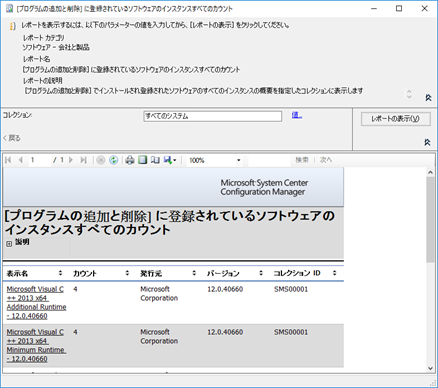Screen dimensions: 438x388
Task: Click the 次へ next link
Action: (326, 160)
